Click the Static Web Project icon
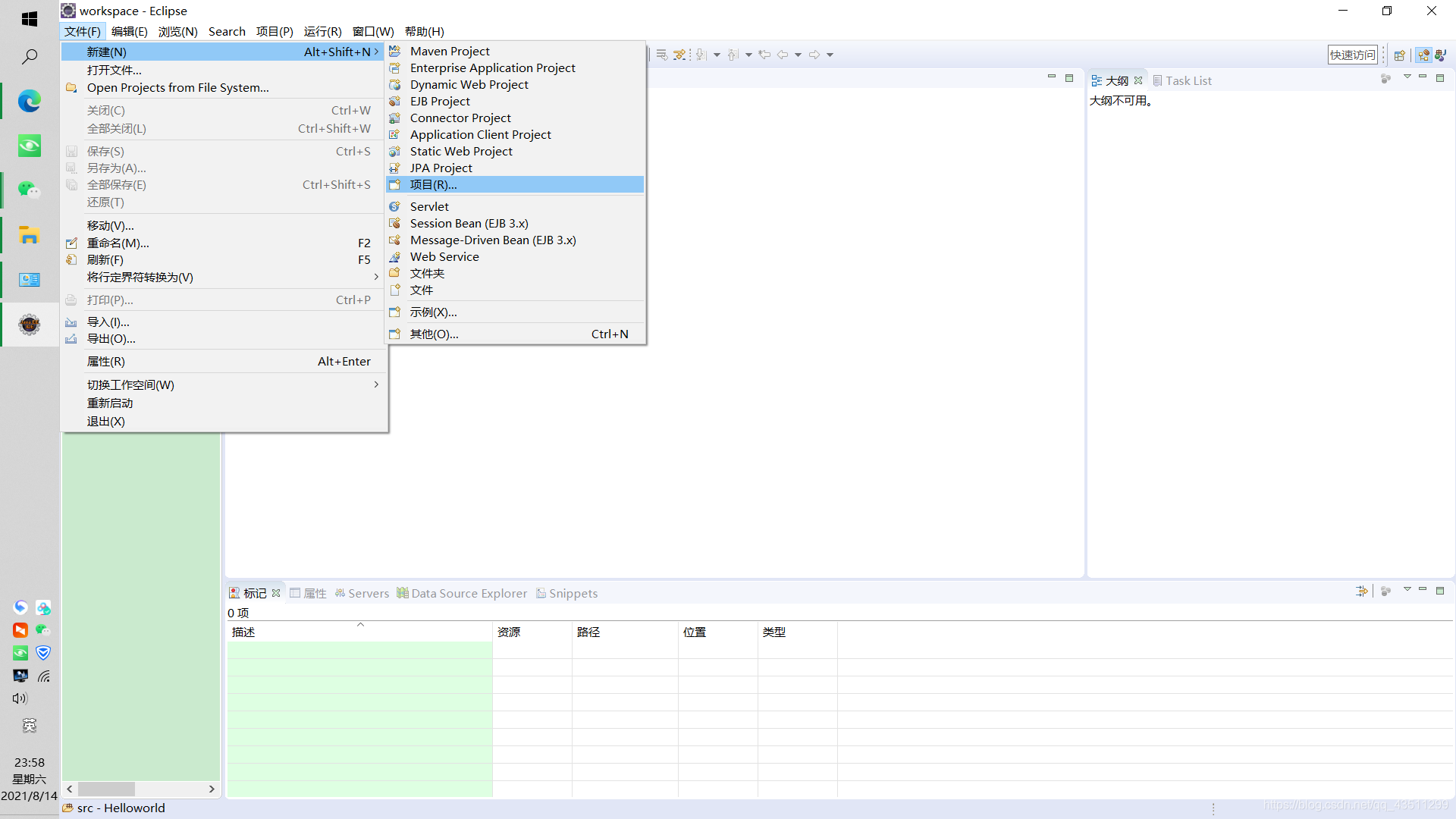This screenshot has width=1456, height=819. tap(394, 151)
